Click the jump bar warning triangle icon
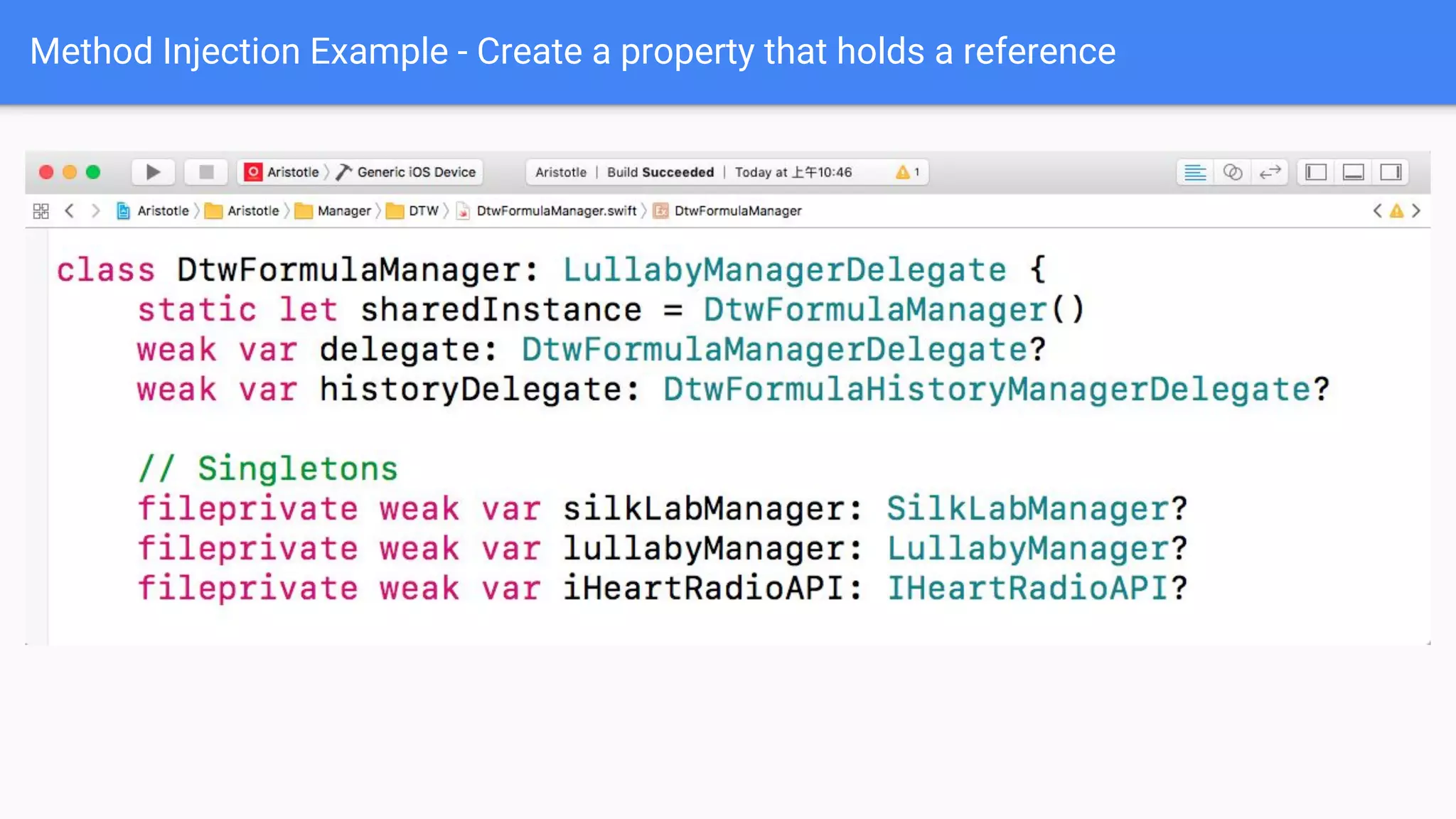1456x819 pixels. (x=1396, y=211)
